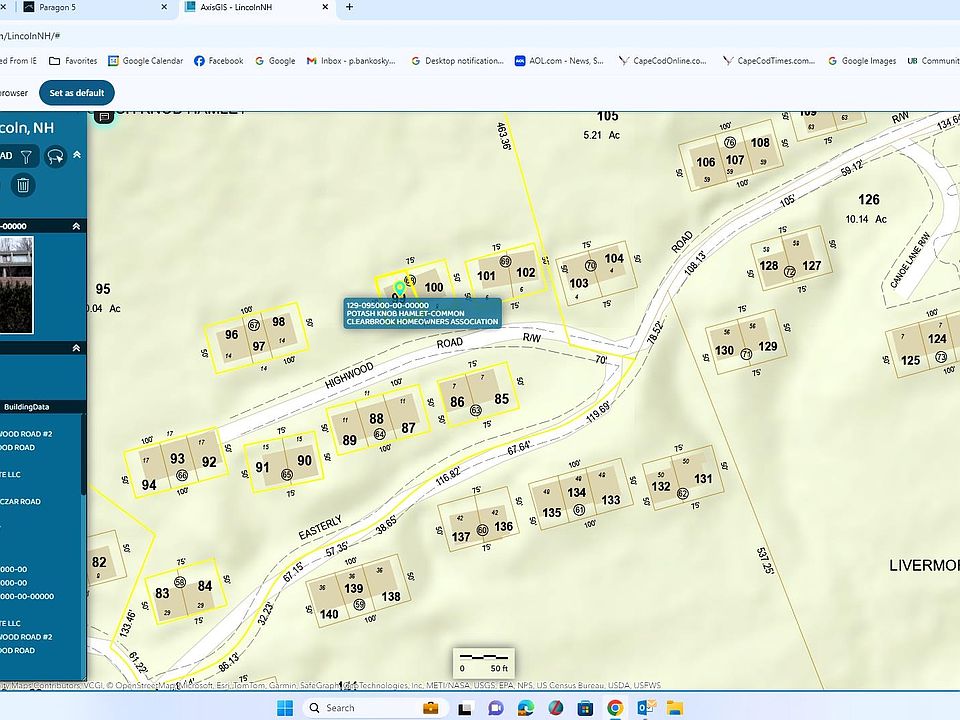Open a new browser tab

(x=349, y=7)
